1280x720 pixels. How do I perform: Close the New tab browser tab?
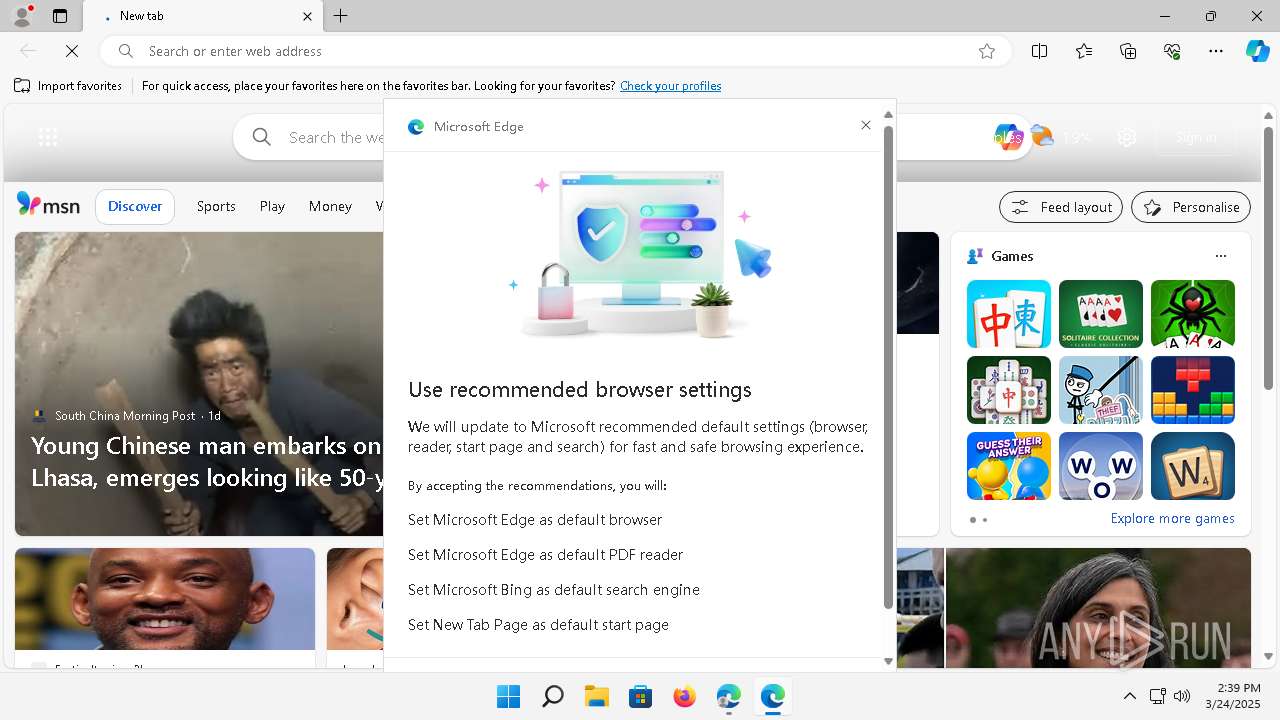click(x=307, y=16)
